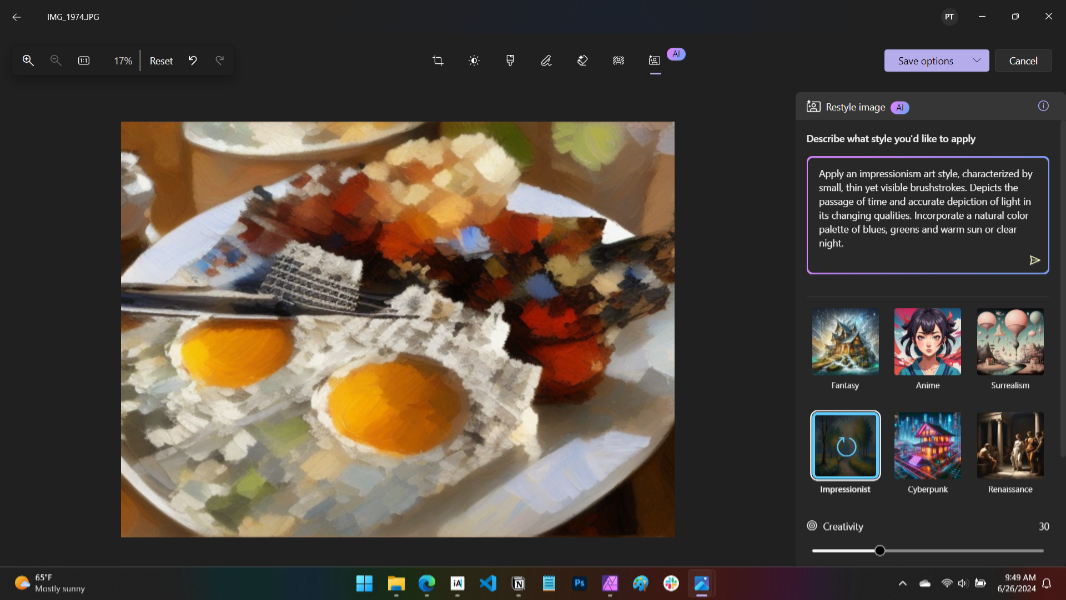Image resolution: width=1066 pixels, height=600 pixels.
Task: Click the IMG_1974.JPG file name
Action: tap(73, 17)
